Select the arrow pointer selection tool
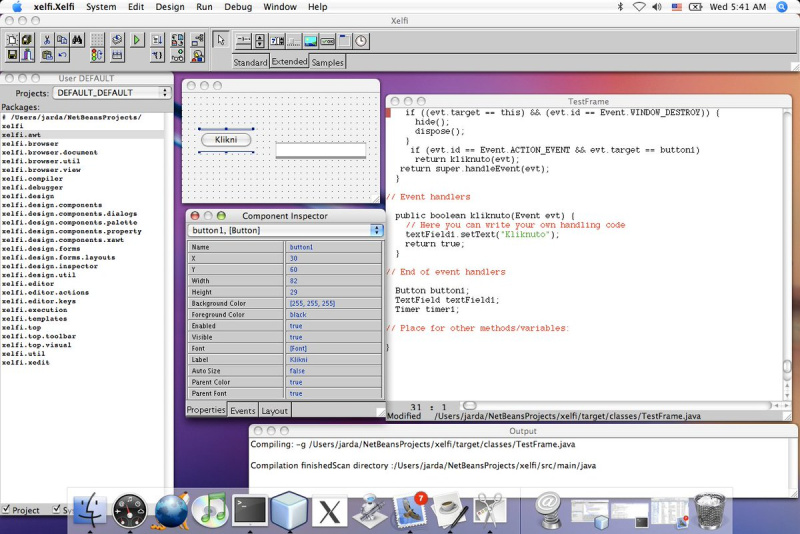This screenshot has width=800, height=534. click(x=221, y=40)
